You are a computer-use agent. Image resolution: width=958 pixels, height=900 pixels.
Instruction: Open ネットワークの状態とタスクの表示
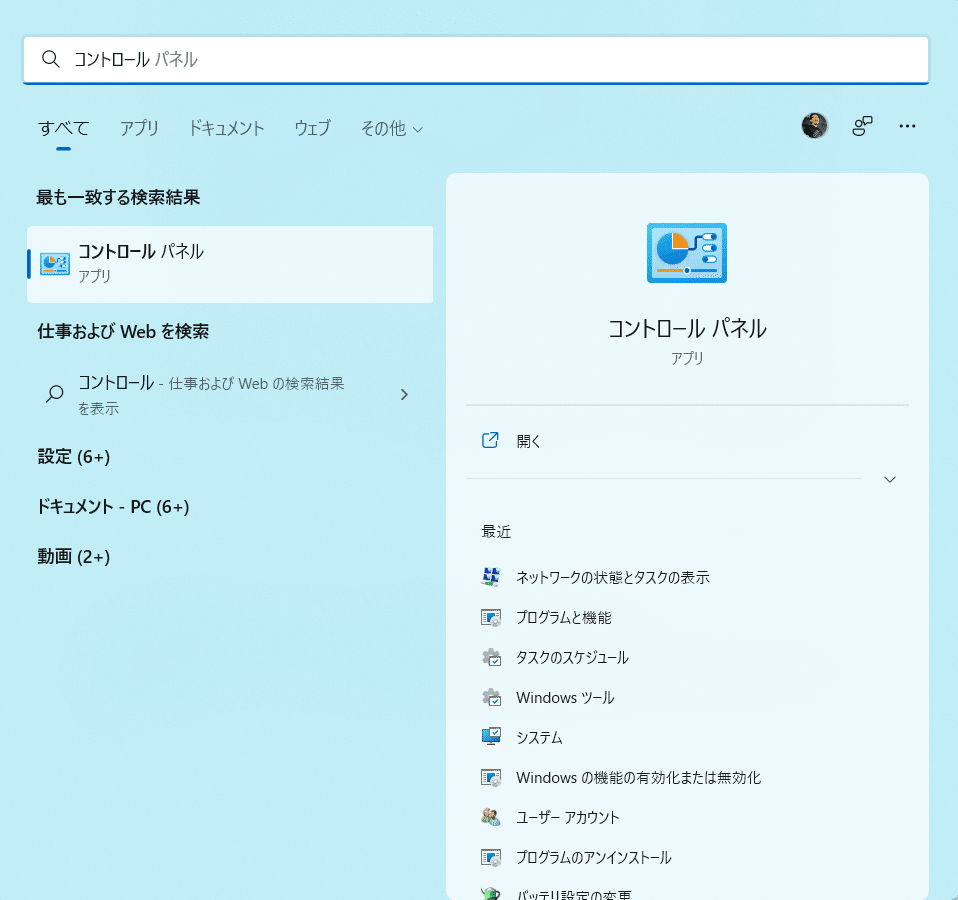(612, 577)
